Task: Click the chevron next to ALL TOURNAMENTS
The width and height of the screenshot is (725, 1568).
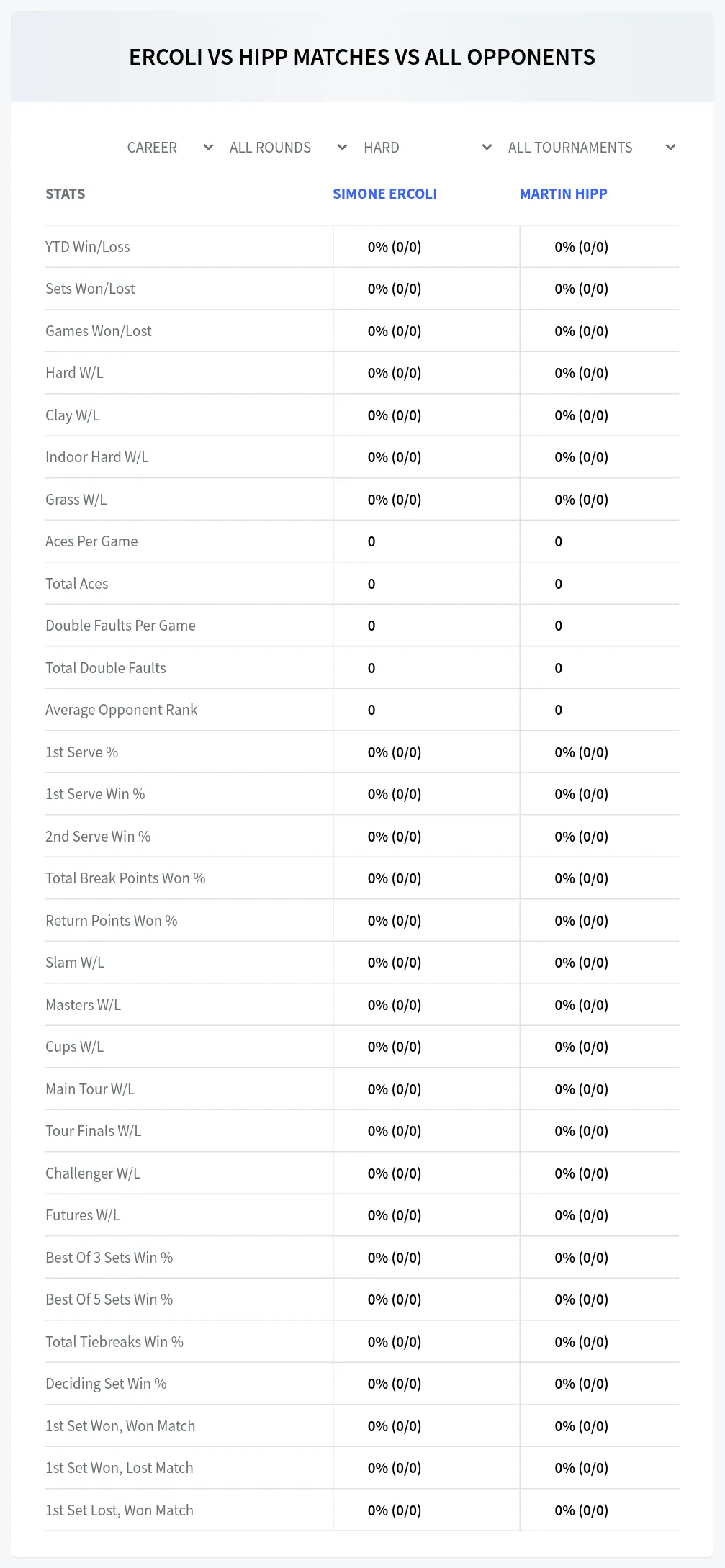Action: (x=670, y=148)
